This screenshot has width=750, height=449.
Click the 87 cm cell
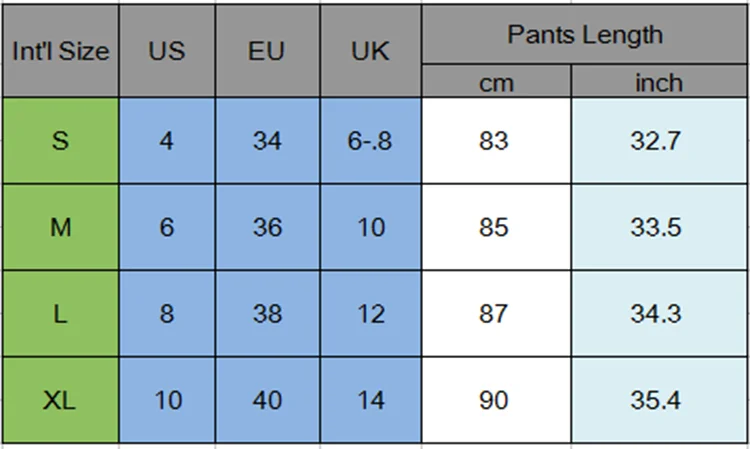pos(496,314)
